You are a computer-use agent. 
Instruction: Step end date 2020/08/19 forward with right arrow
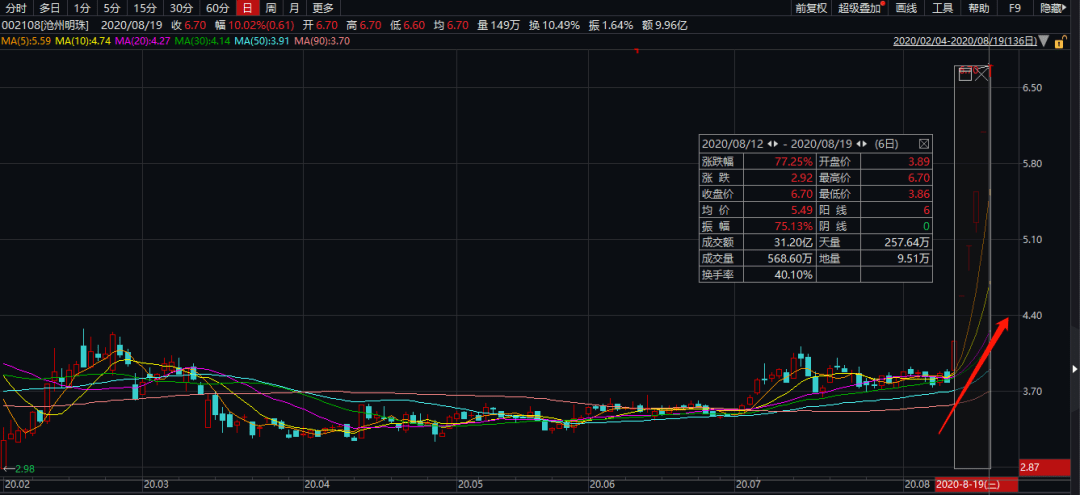[x=864, y=144]
